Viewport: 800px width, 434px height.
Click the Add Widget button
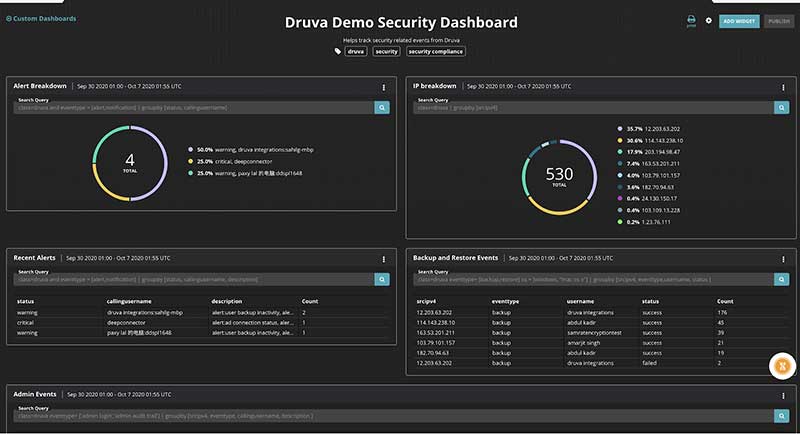coord(738,21)
